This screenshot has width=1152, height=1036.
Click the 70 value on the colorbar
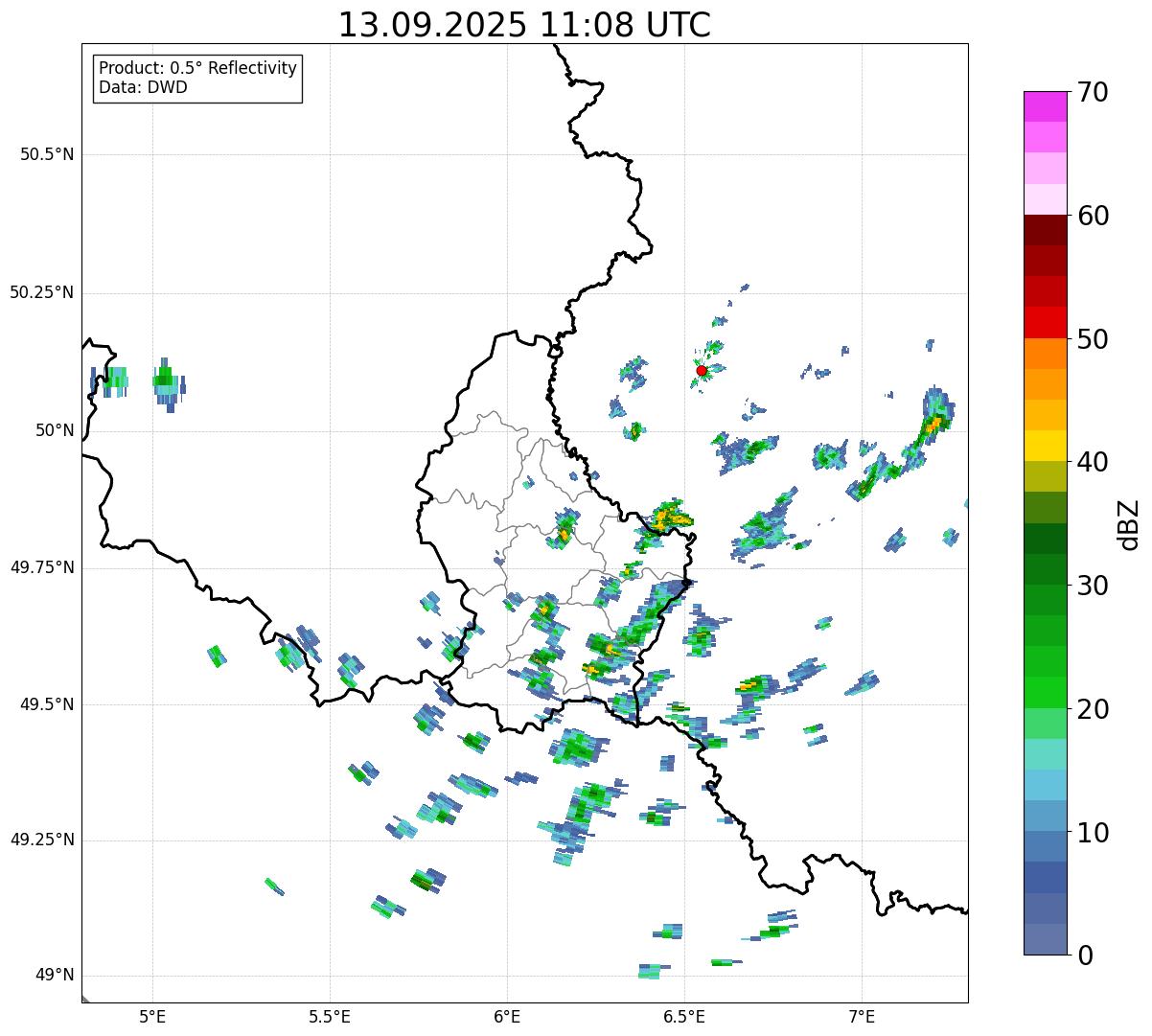(x=1092, y=92)
